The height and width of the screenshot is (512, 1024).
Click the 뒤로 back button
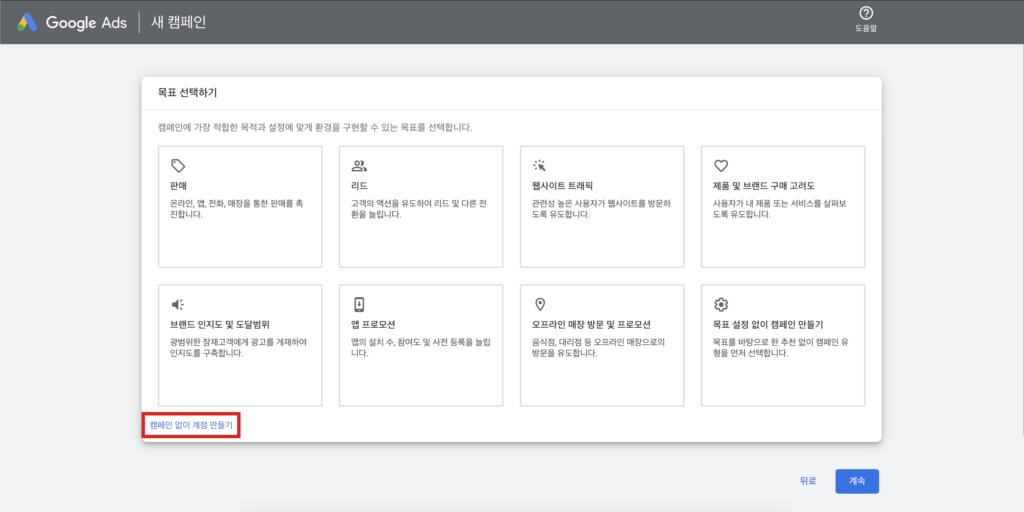click(808, 481)
